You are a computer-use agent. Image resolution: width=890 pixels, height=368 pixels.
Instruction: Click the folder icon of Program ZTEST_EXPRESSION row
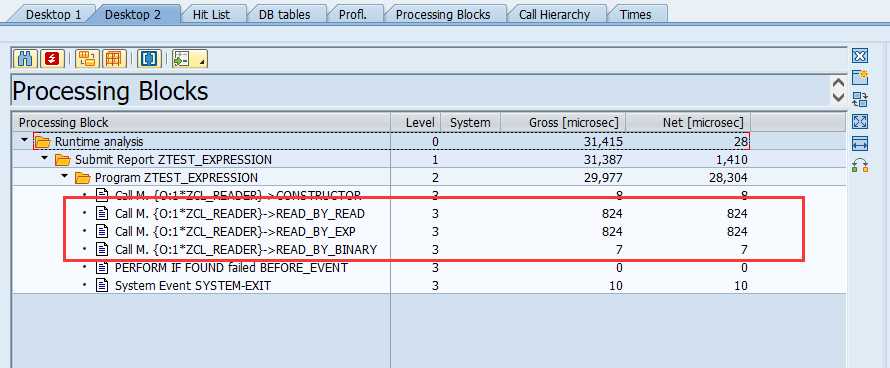83,178
